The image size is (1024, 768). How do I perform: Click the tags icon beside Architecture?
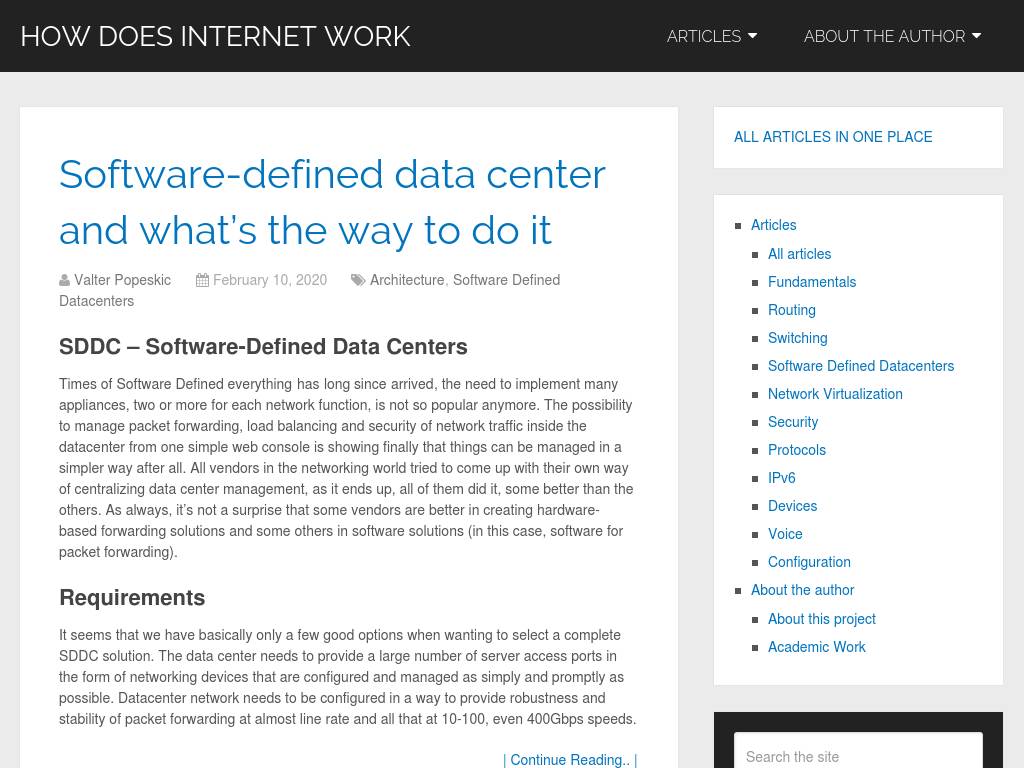pyautogui.click(x=358, y=280)
